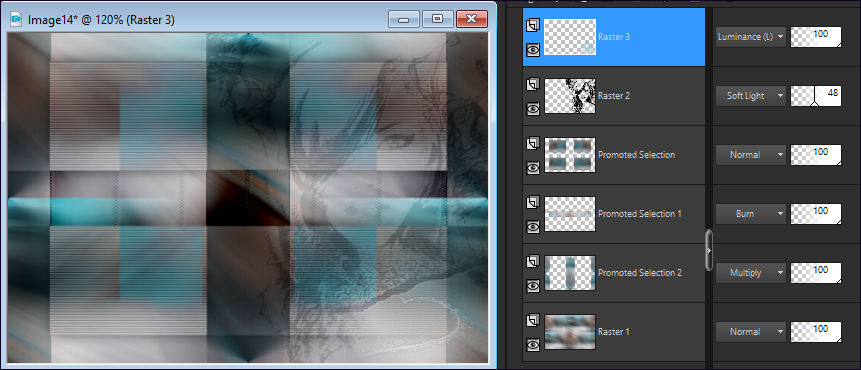Minimize the Image14 window

404,19
